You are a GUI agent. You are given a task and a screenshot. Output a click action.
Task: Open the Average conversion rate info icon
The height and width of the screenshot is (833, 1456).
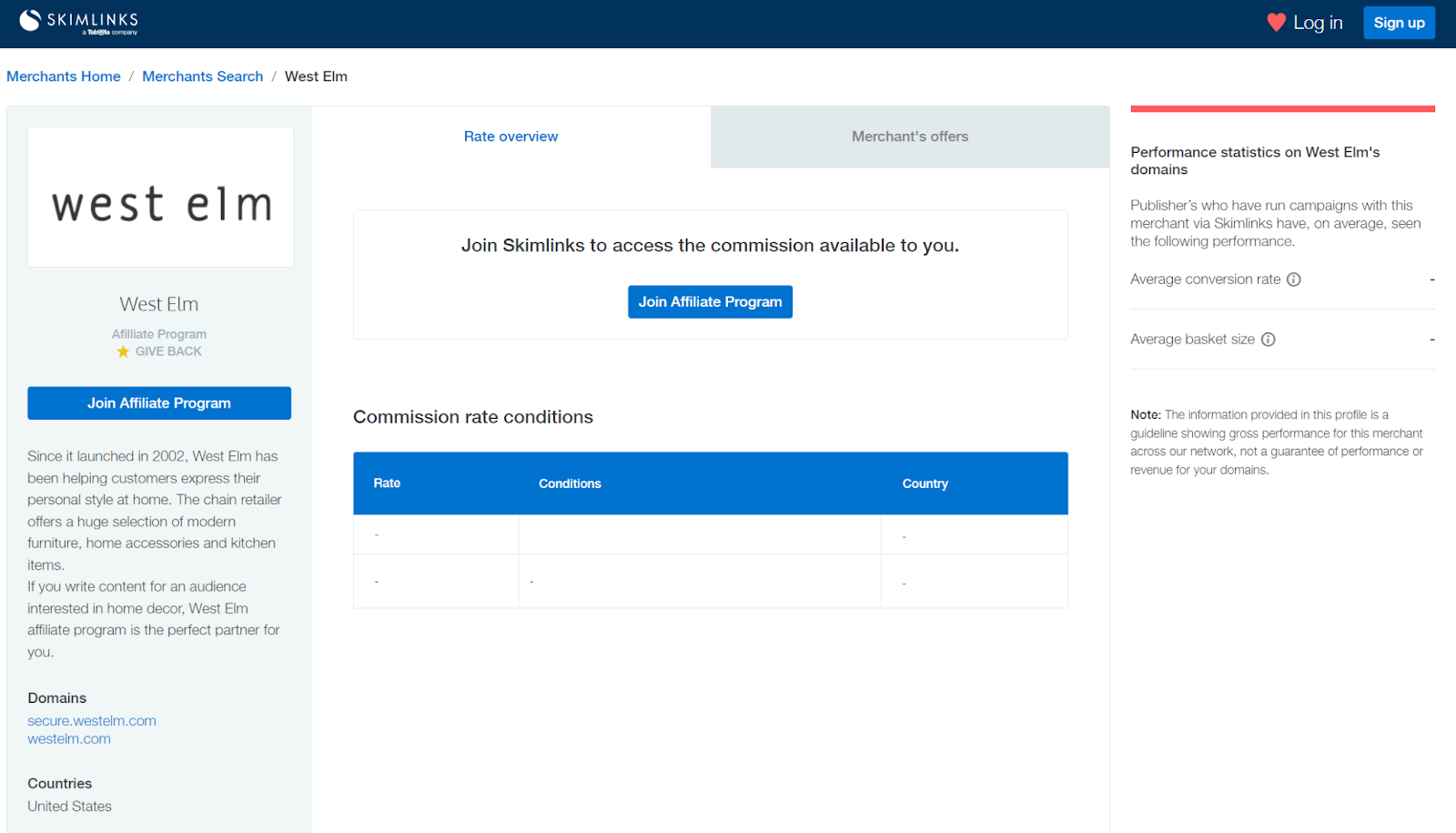pyautogui.click(x=1293, y=279)
